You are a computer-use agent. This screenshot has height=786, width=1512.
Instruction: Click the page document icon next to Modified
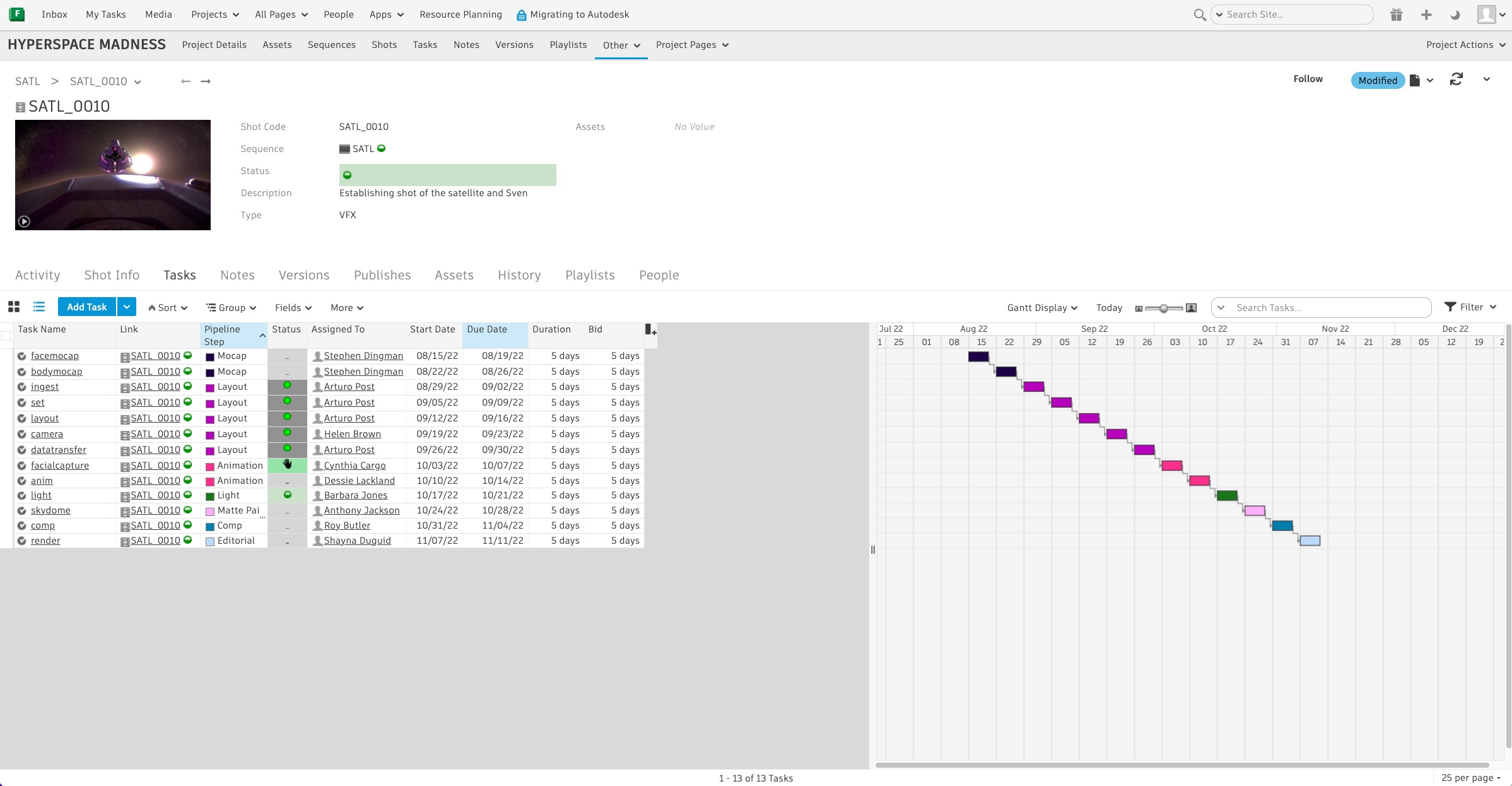[1415, 80]
